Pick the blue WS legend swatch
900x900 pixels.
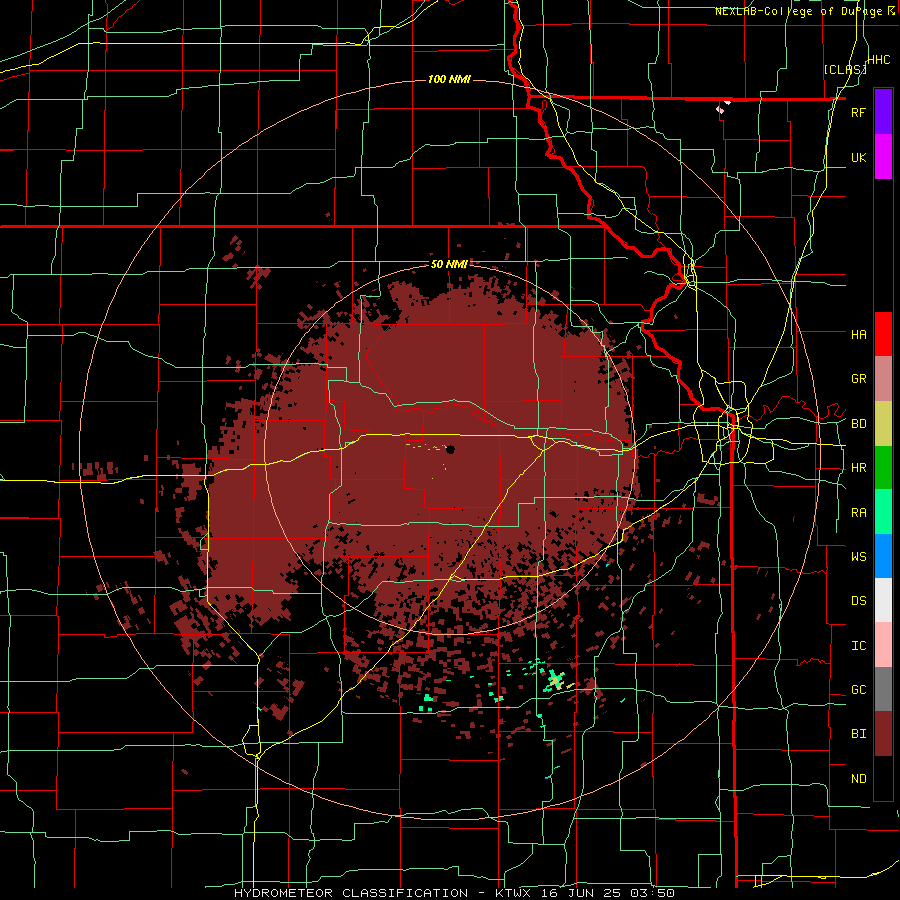pyautogui.click(x=883, y=556)
